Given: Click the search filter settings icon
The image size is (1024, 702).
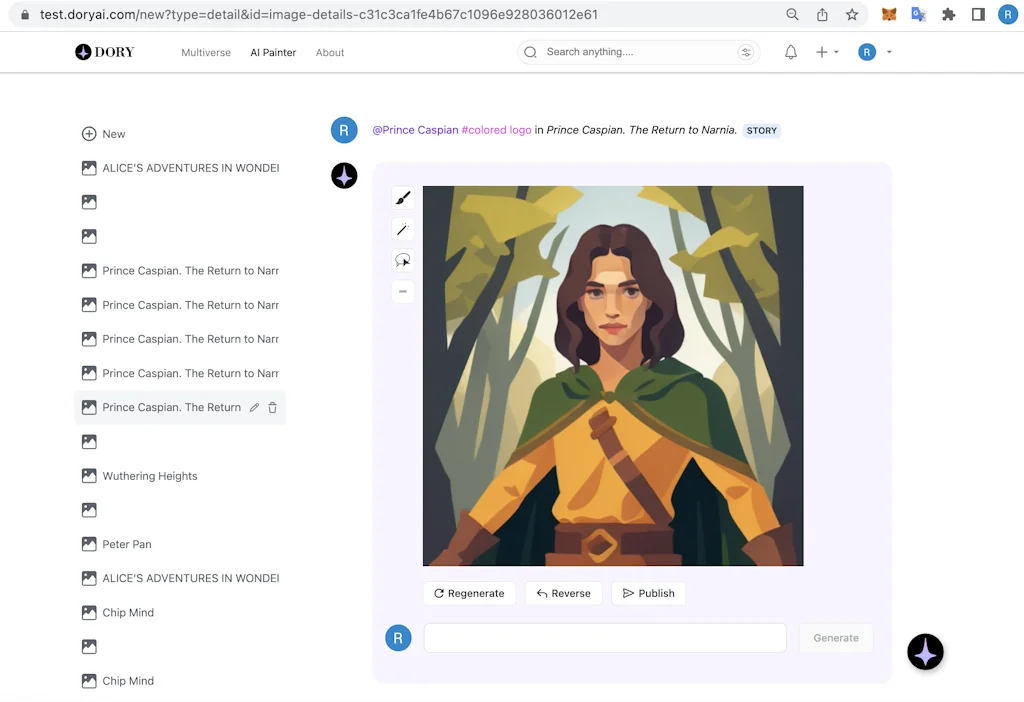Looking at the screenshot, I should pos(745,52).
